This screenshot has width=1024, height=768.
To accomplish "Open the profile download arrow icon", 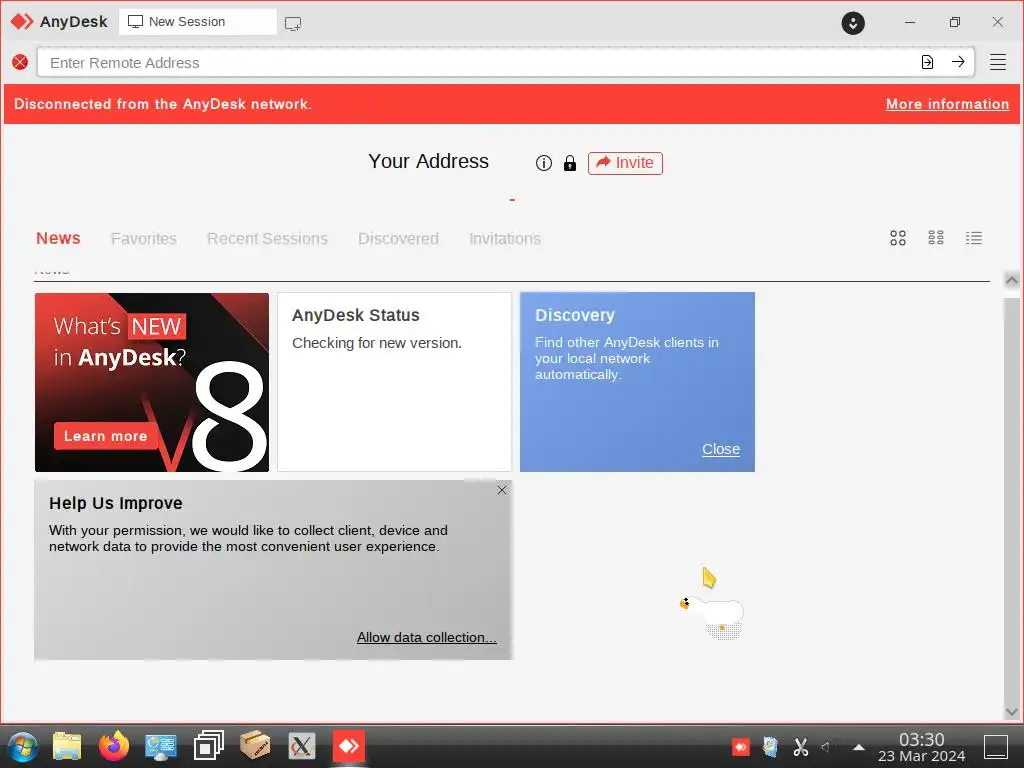I will (x=853, y=23).
